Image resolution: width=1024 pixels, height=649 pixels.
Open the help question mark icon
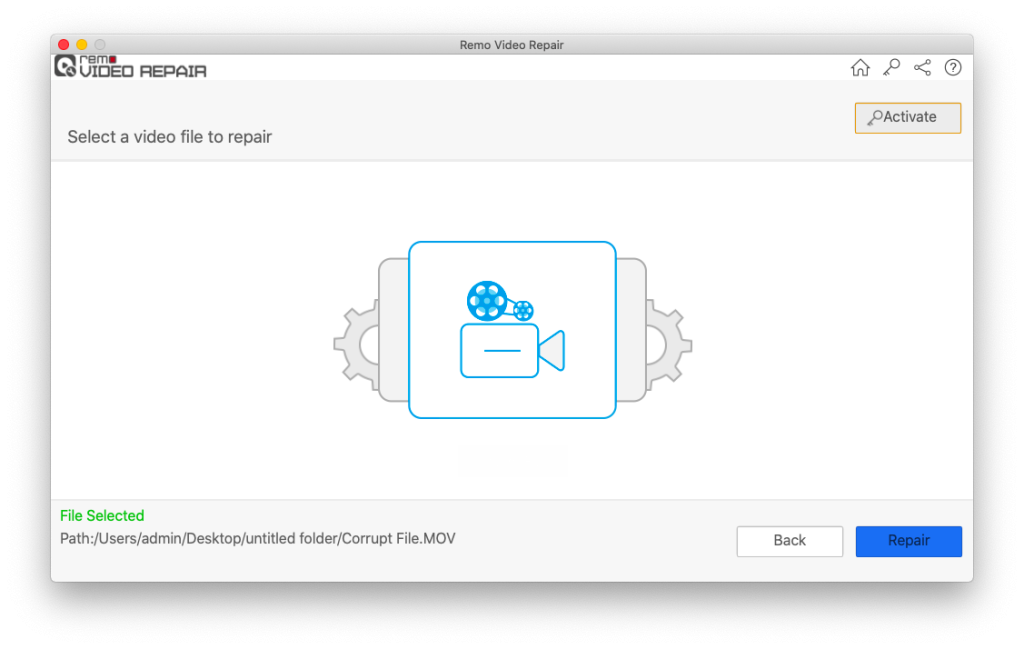(953, 67)
